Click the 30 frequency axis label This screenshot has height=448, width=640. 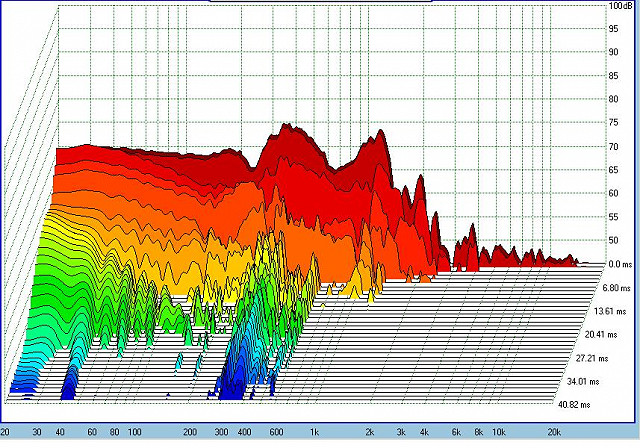[37, 432]
